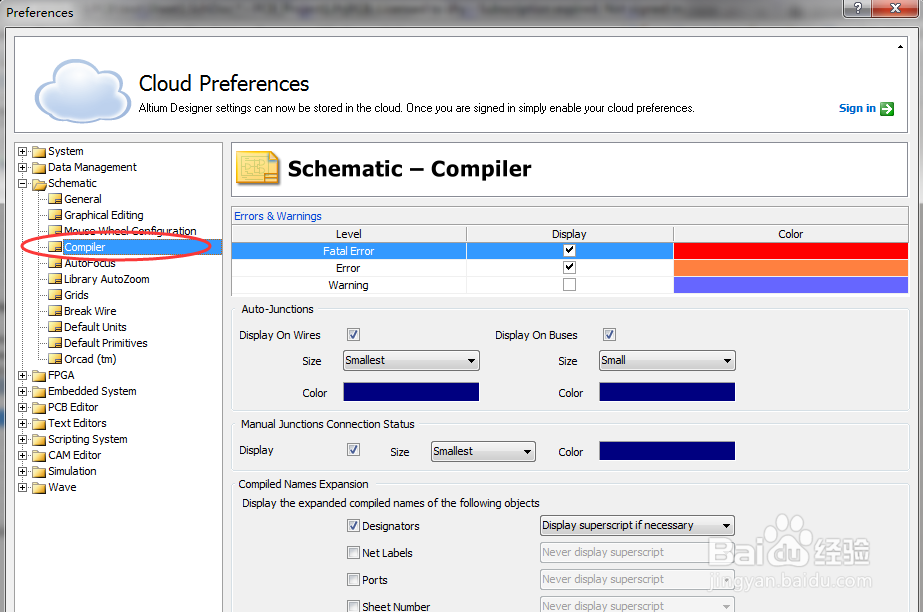Click the Graphical Editing page icon
This screenshot has width=923, height=612.
55,215
